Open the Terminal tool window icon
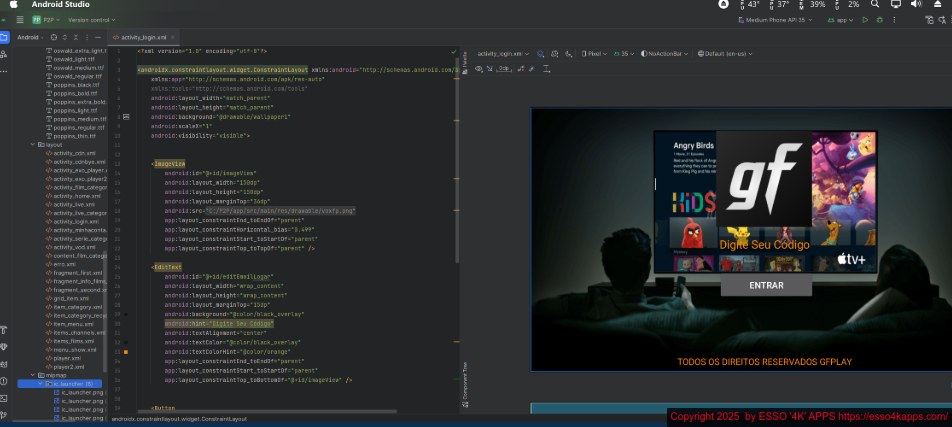This screenshot has width=952, height=427. coord(4,398)
